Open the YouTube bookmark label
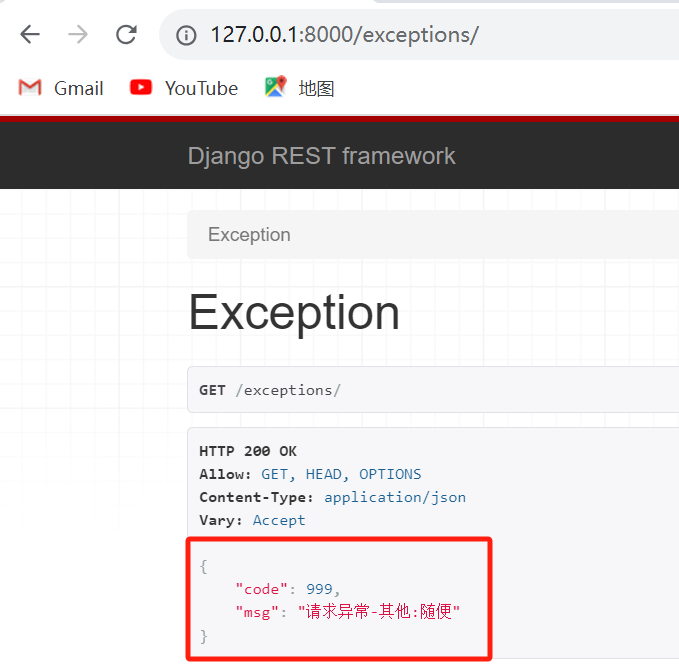This screenshot has height=667, width=679. coord(201,88)
